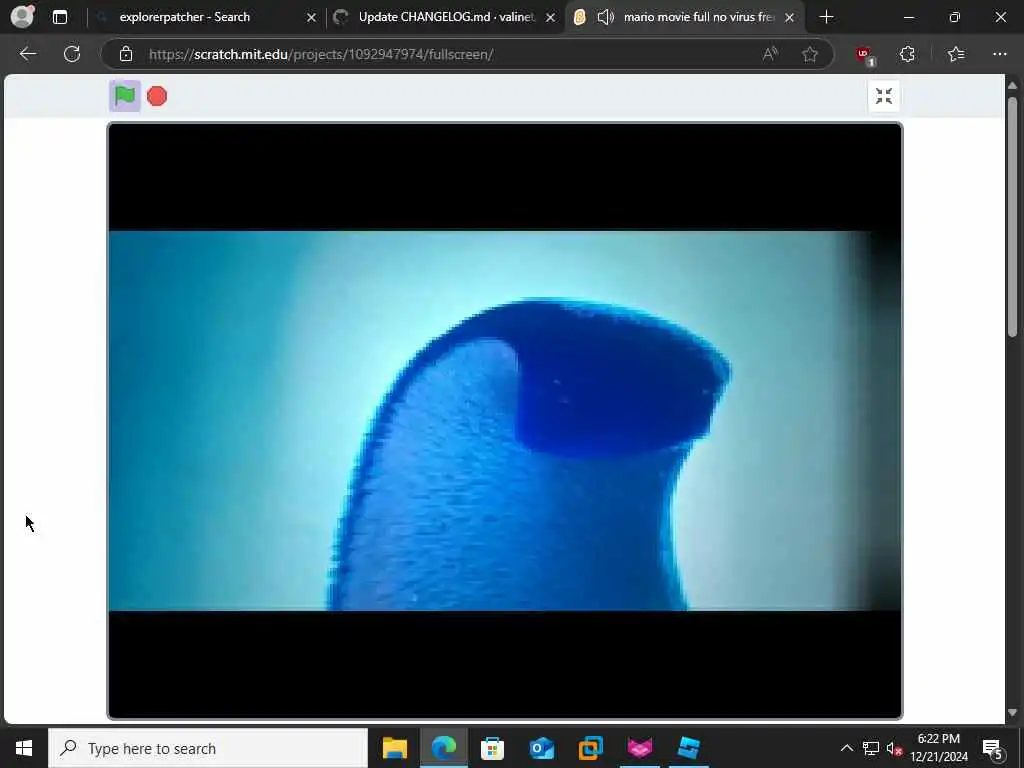Screen dimensions: 1024x768
Task: Open Microsoft Store from the taskbar
Action: 492,748
